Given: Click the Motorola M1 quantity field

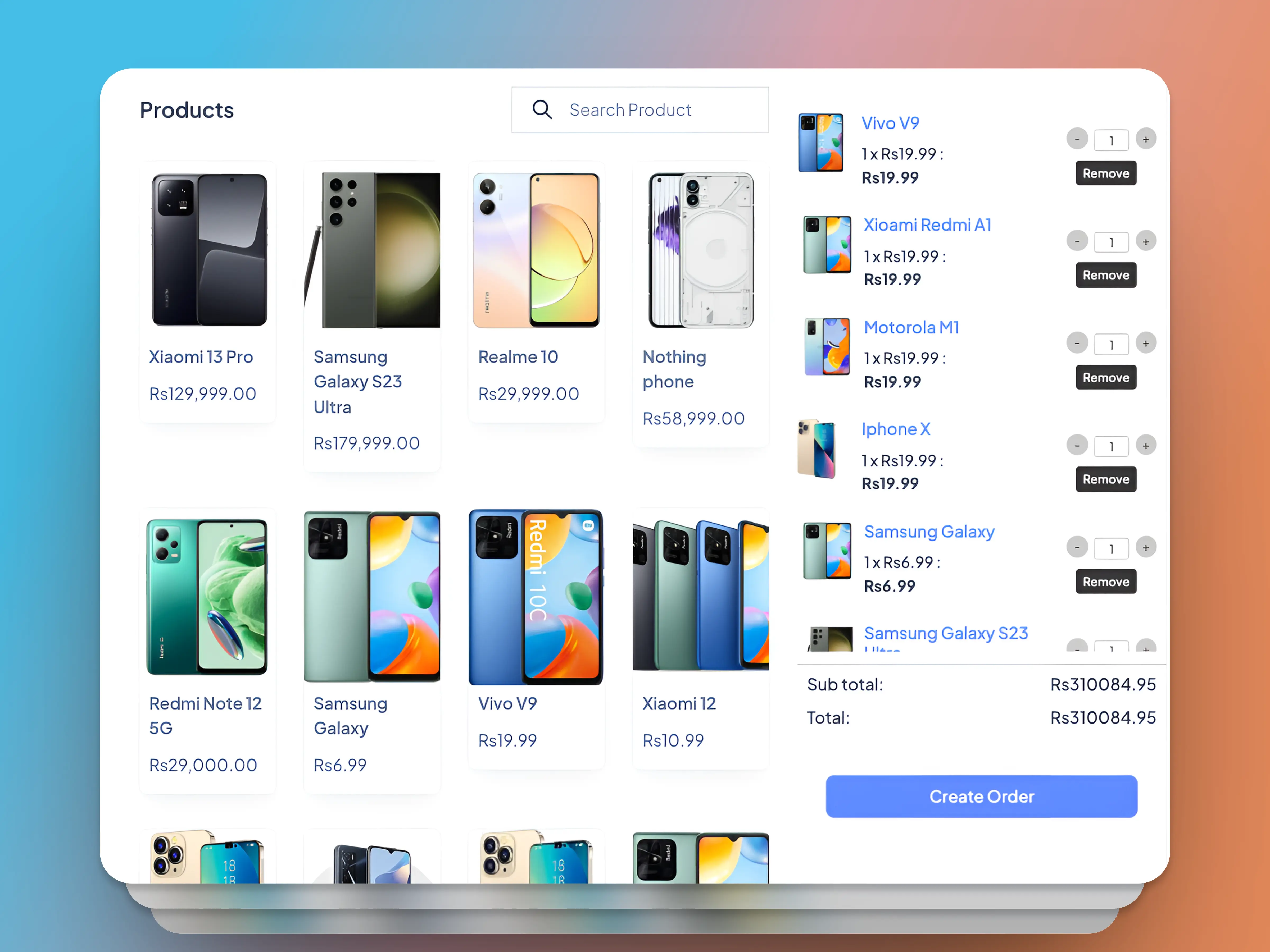Looking at the screenshot, I should point(1111,344).
